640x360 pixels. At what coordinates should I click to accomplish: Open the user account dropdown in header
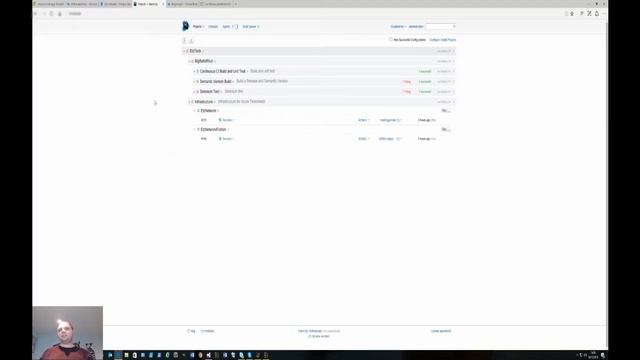398,27
